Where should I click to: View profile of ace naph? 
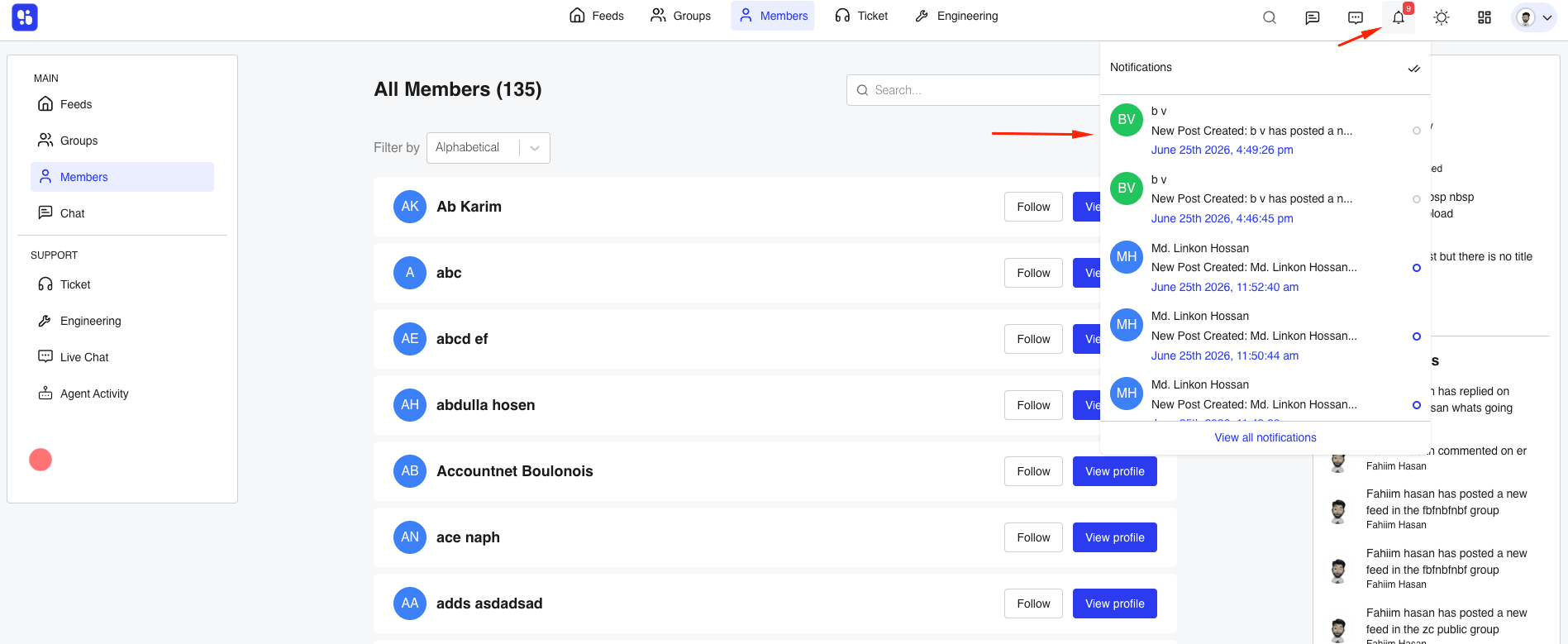click(x=1115, y=537)
